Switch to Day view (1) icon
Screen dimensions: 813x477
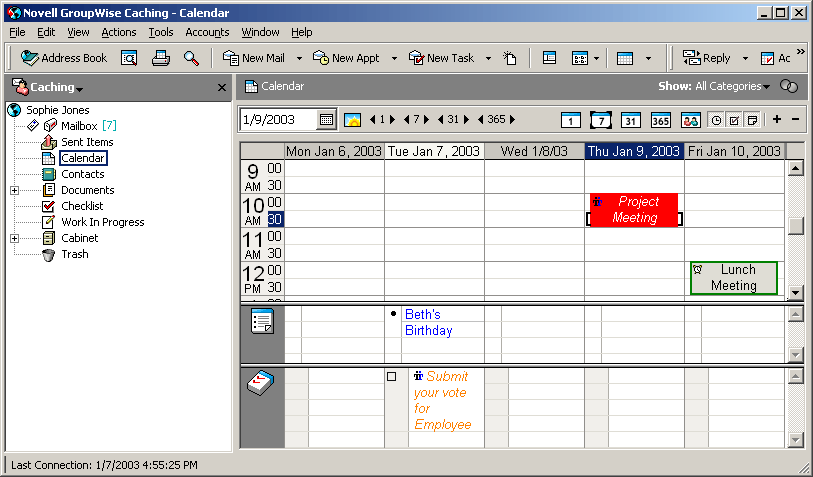571,120
